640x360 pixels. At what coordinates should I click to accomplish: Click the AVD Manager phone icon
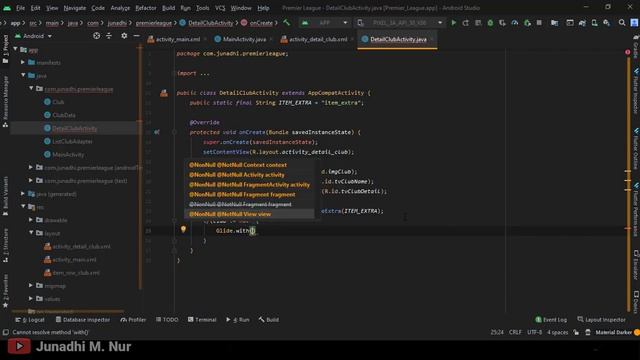pos(594,23)
